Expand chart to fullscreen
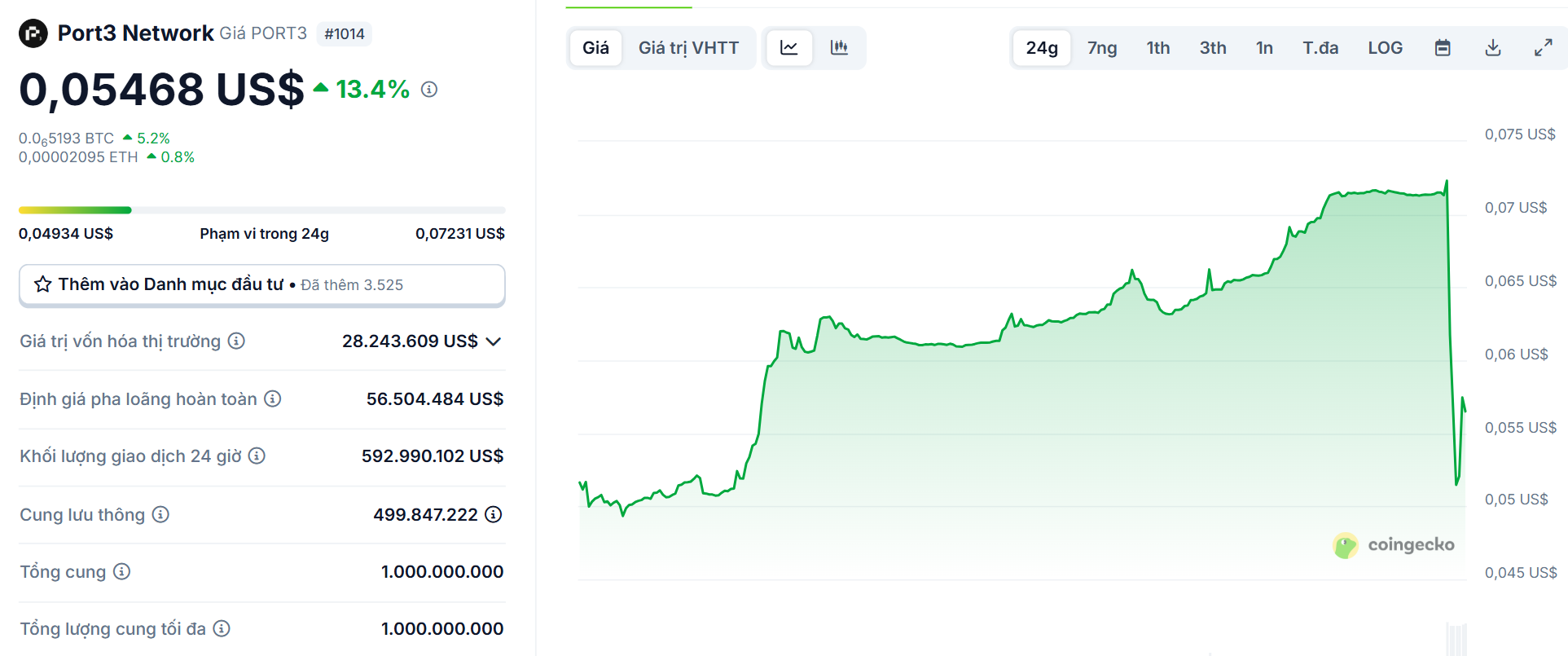The height and width of the screenshot is (656, 1568). click(x=1543, y=47)
